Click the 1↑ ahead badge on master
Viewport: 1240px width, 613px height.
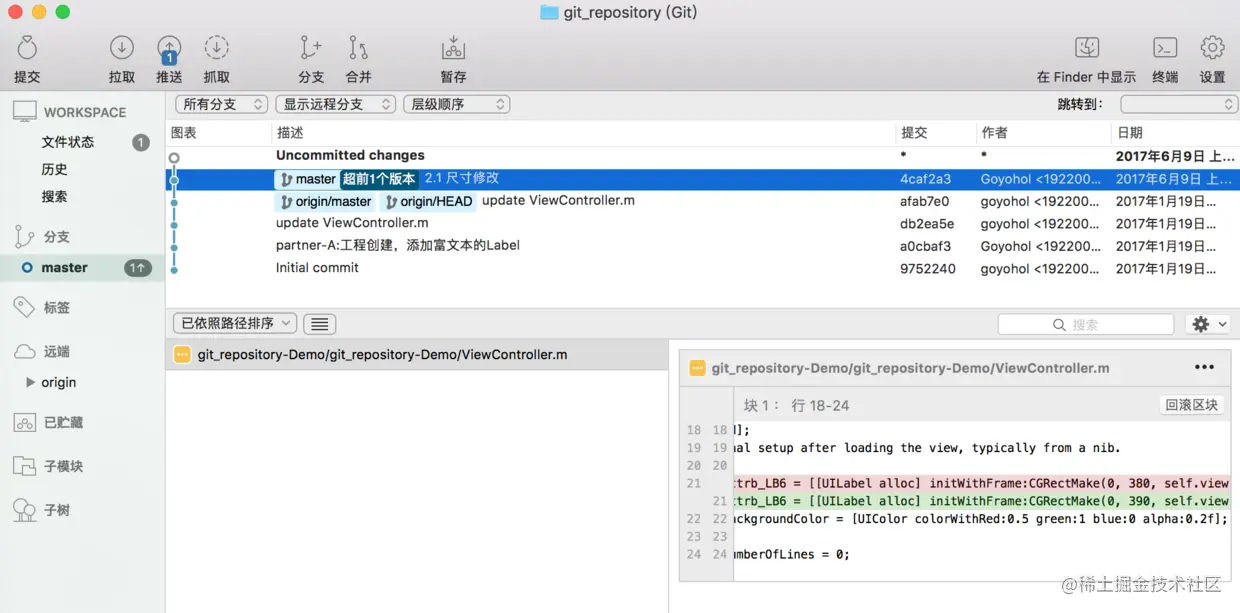[x=138, y=268]
